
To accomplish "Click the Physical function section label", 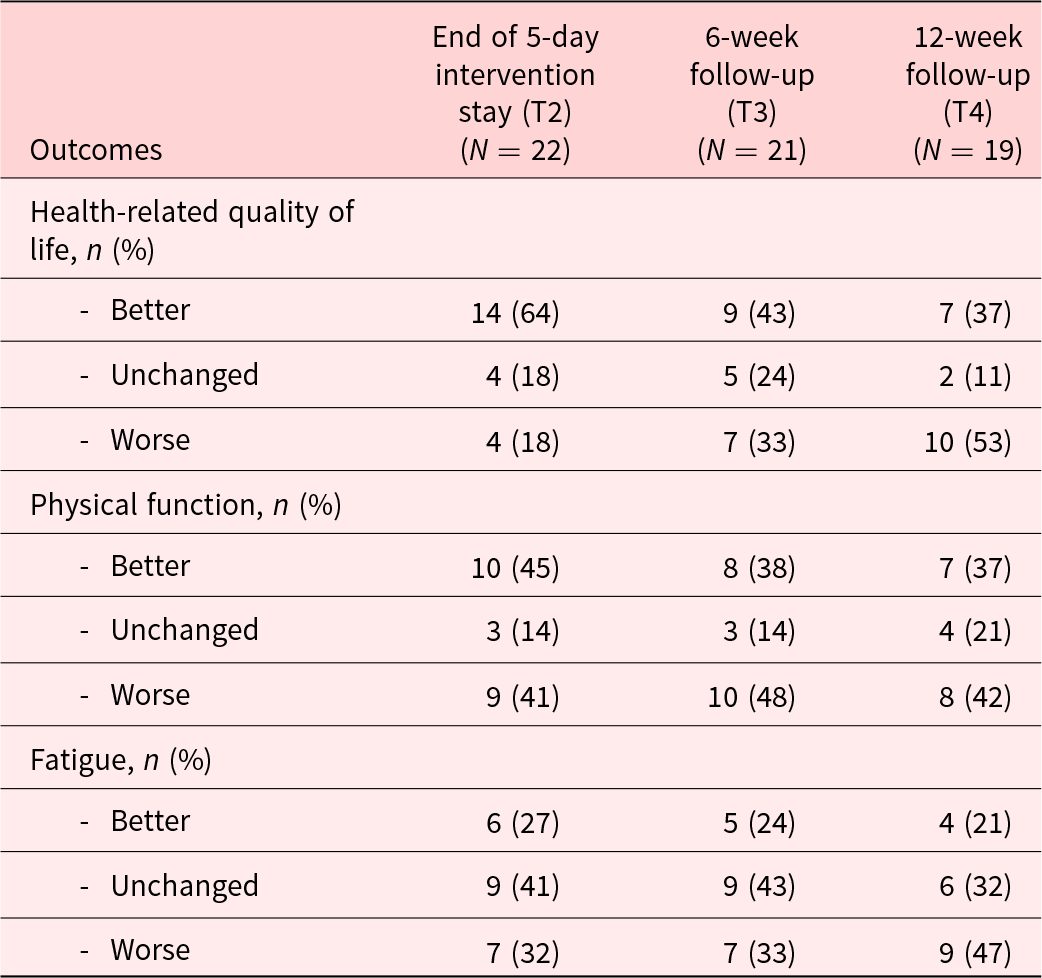I will pos(185,505).
